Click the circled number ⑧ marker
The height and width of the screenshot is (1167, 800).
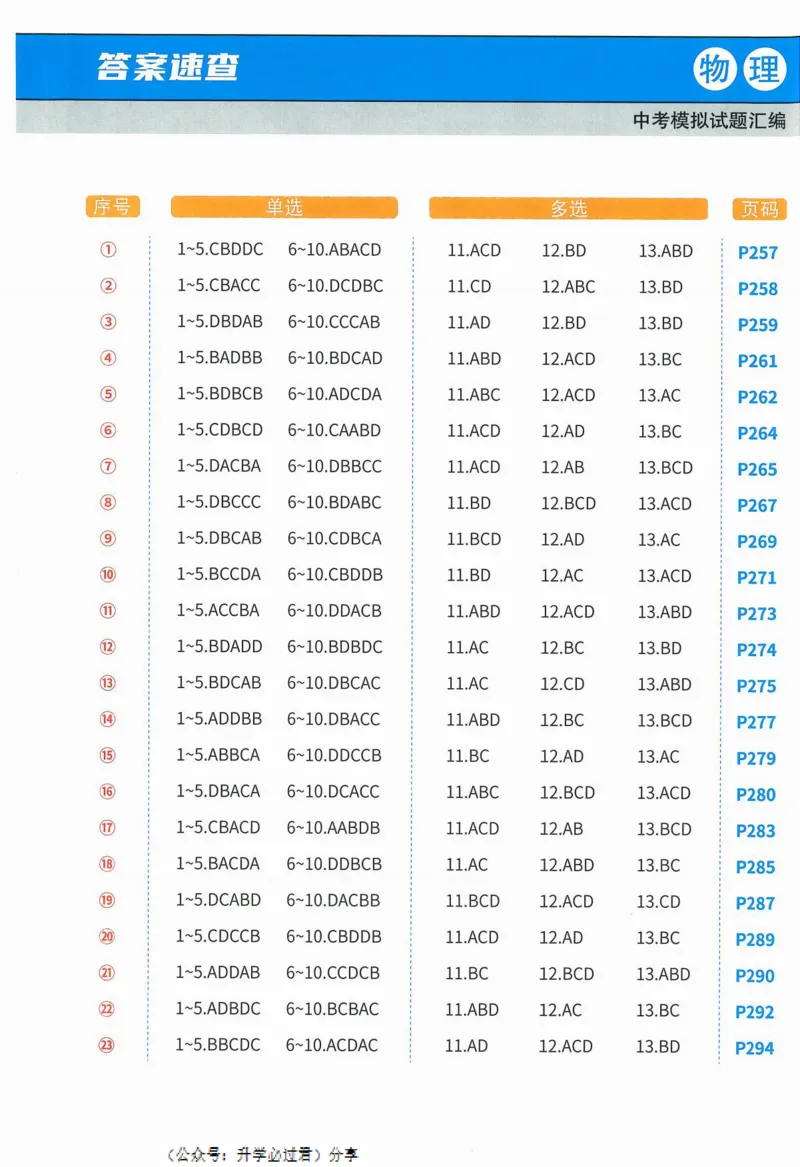[x=109, y=503]
